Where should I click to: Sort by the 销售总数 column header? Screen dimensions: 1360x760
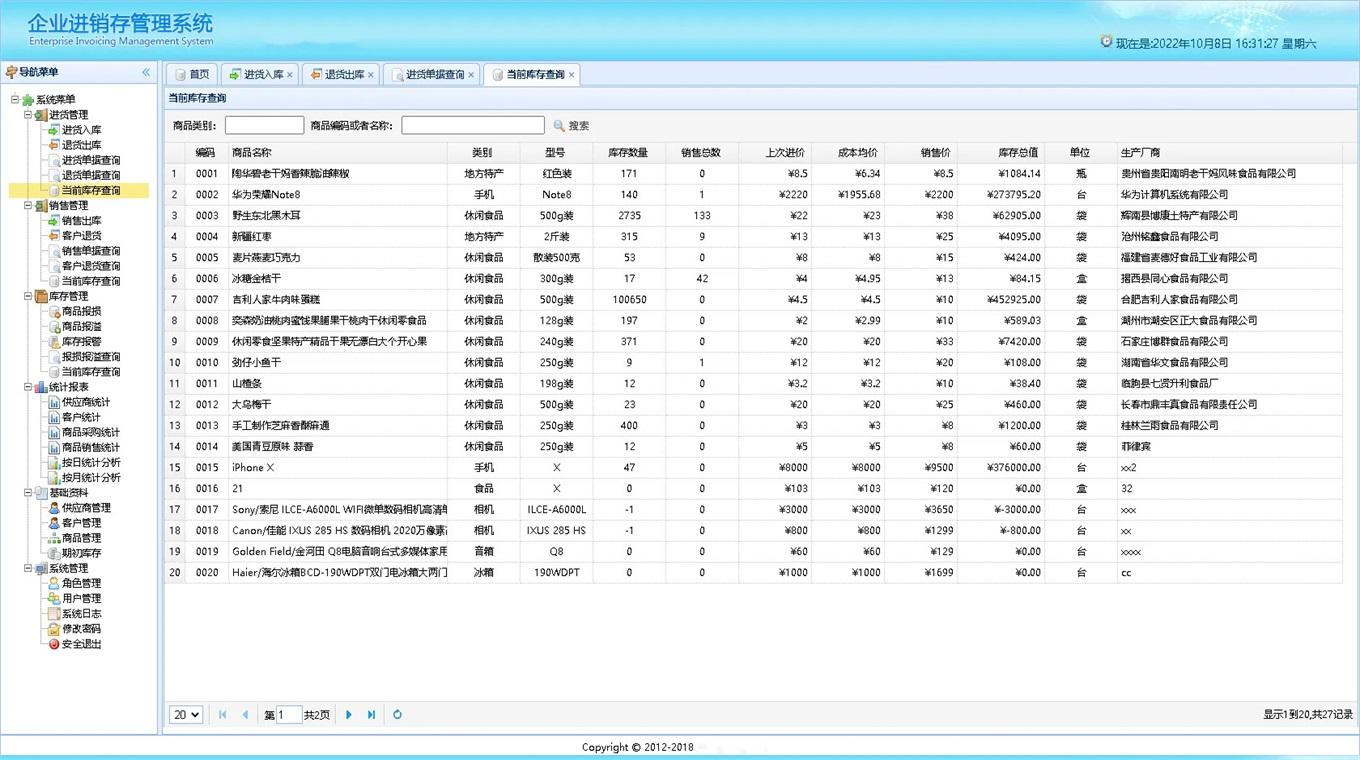701,153
